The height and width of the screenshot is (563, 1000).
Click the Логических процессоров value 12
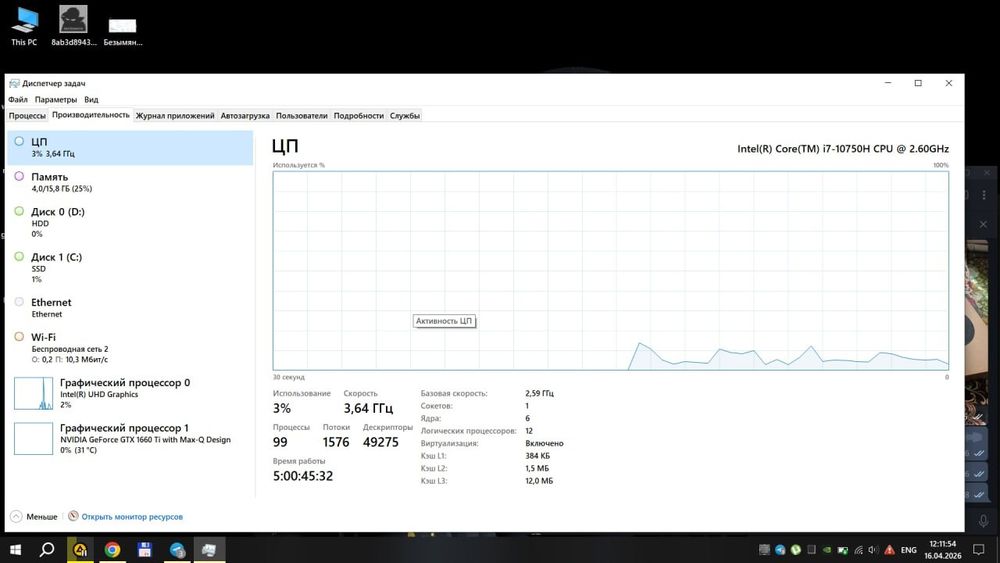pyautogui.click(x=529, y=431)
